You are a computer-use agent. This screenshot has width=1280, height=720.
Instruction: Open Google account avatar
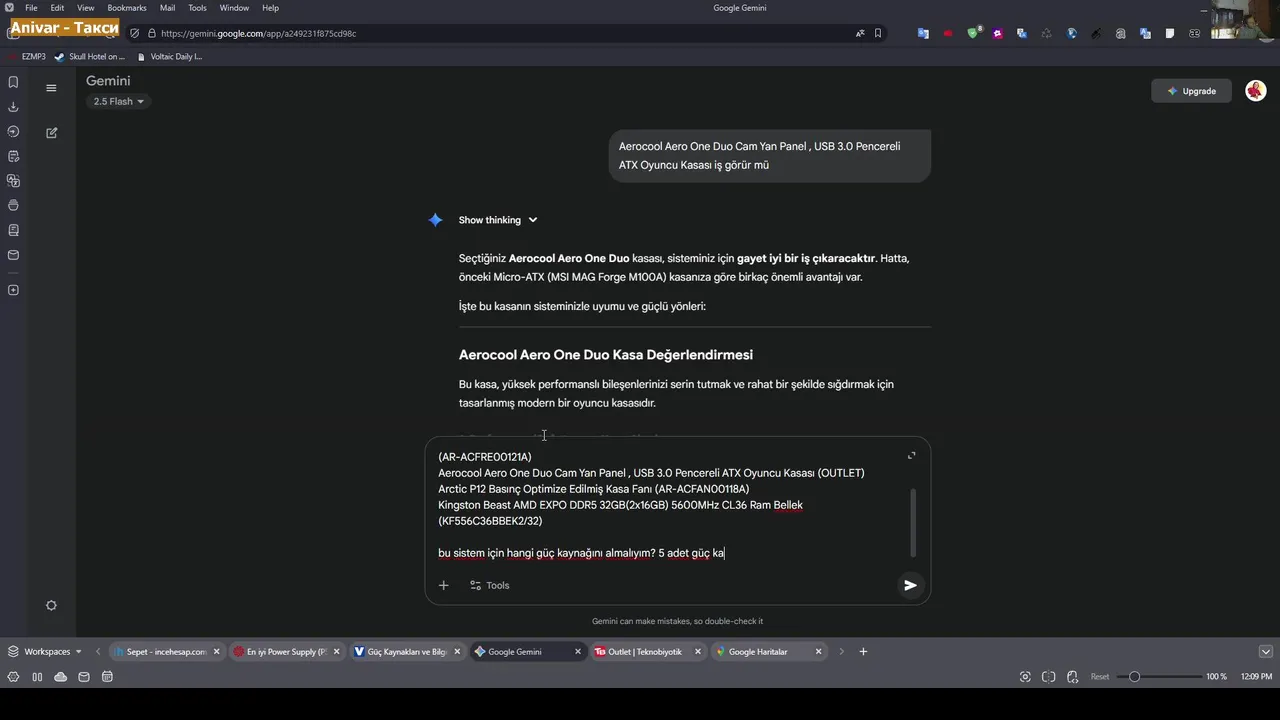point(1255,91)
